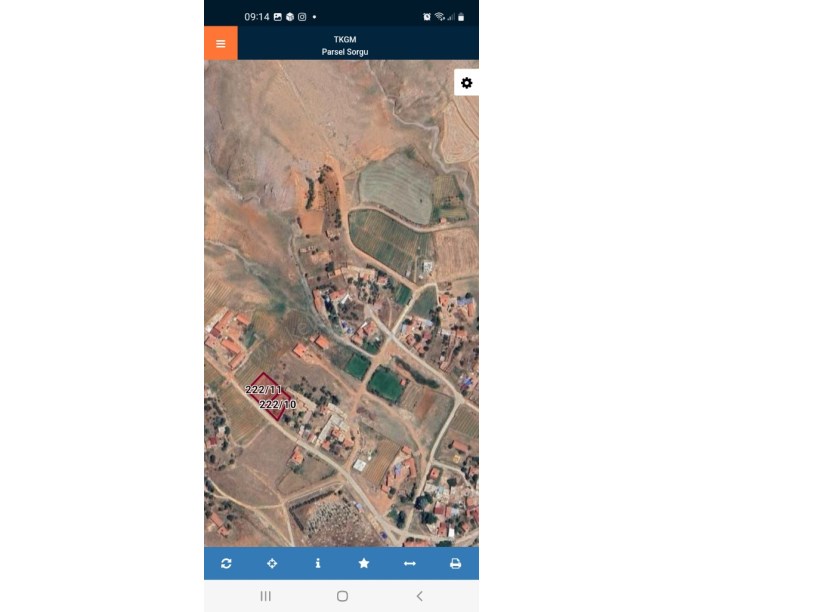This screenshot has width=816, height=612.
Task: Select the measure distance arrow icon
Action: (x=410, y=563)
